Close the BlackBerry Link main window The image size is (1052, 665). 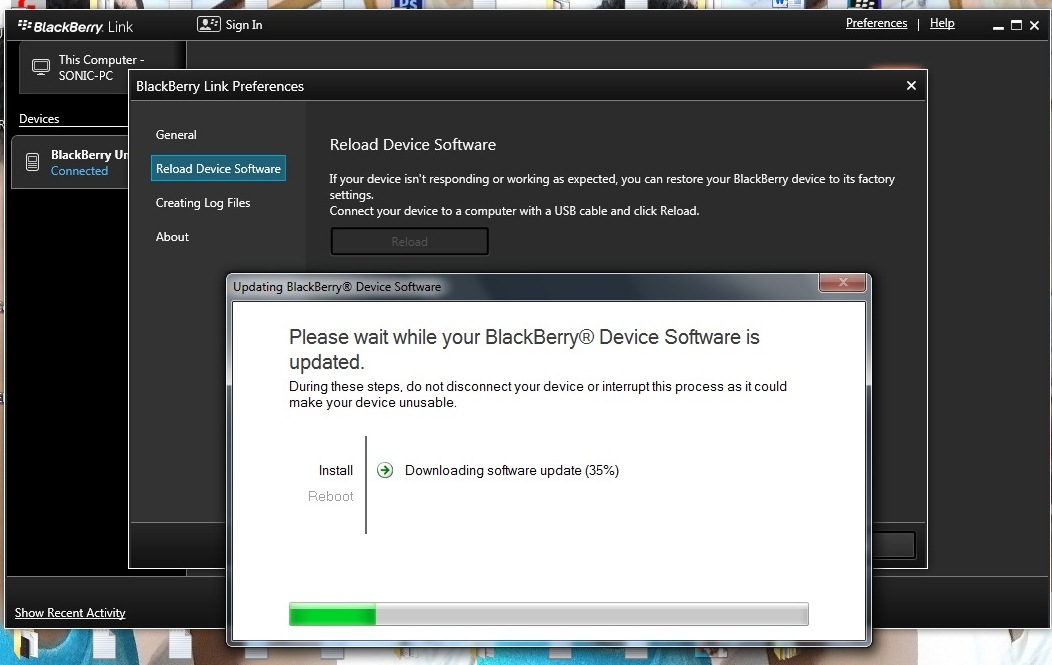(1035, 25)
